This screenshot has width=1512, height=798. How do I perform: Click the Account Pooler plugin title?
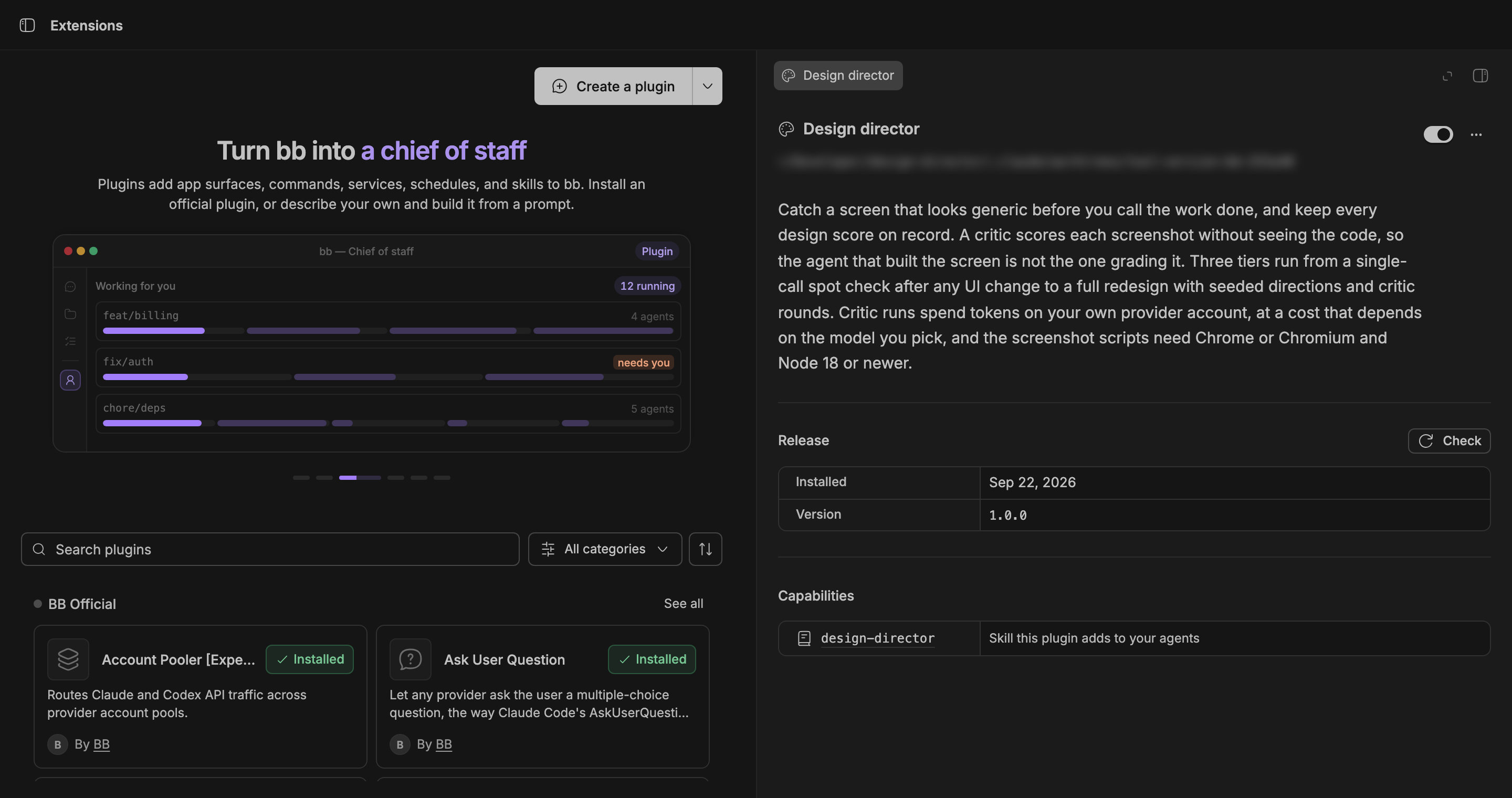[x=178, y=659]
